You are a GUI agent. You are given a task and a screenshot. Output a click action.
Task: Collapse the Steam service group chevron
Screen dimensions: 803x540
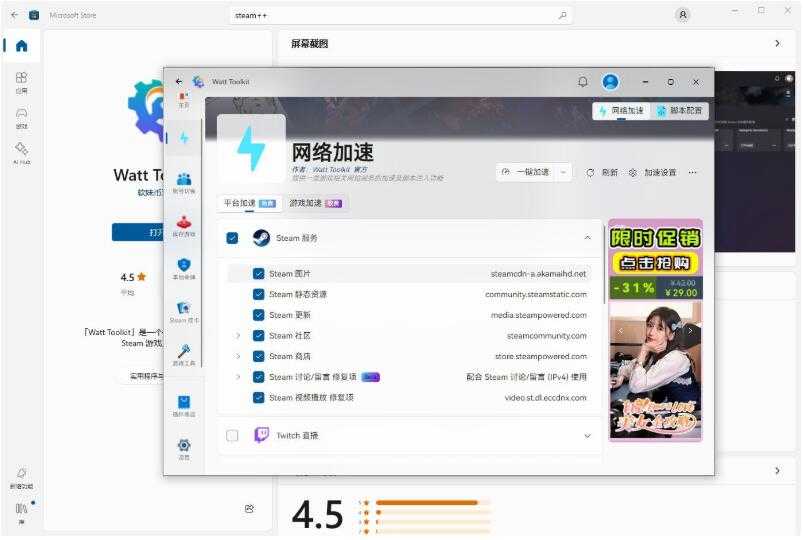click(587, 238)
